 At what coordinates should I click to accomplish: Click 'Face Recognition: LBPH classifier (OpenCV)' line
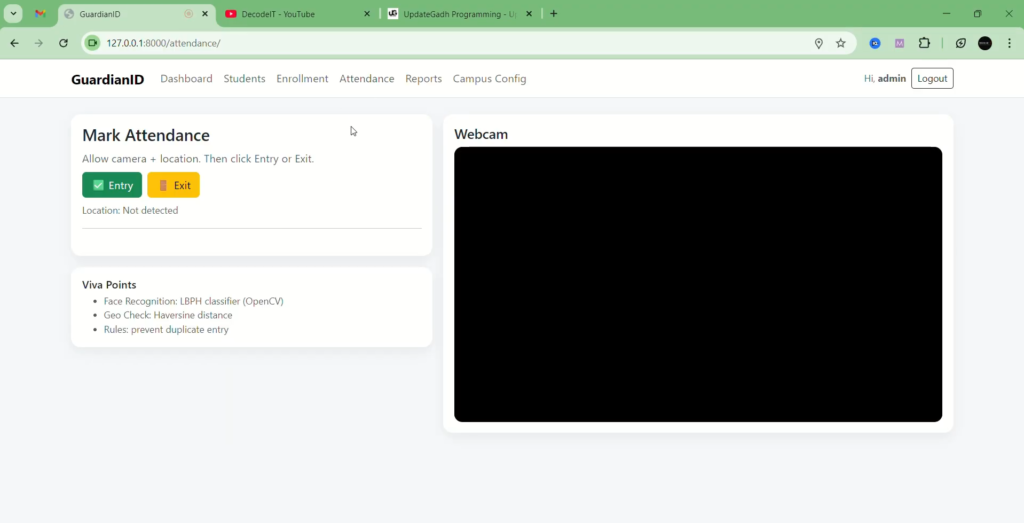[193, 301]
